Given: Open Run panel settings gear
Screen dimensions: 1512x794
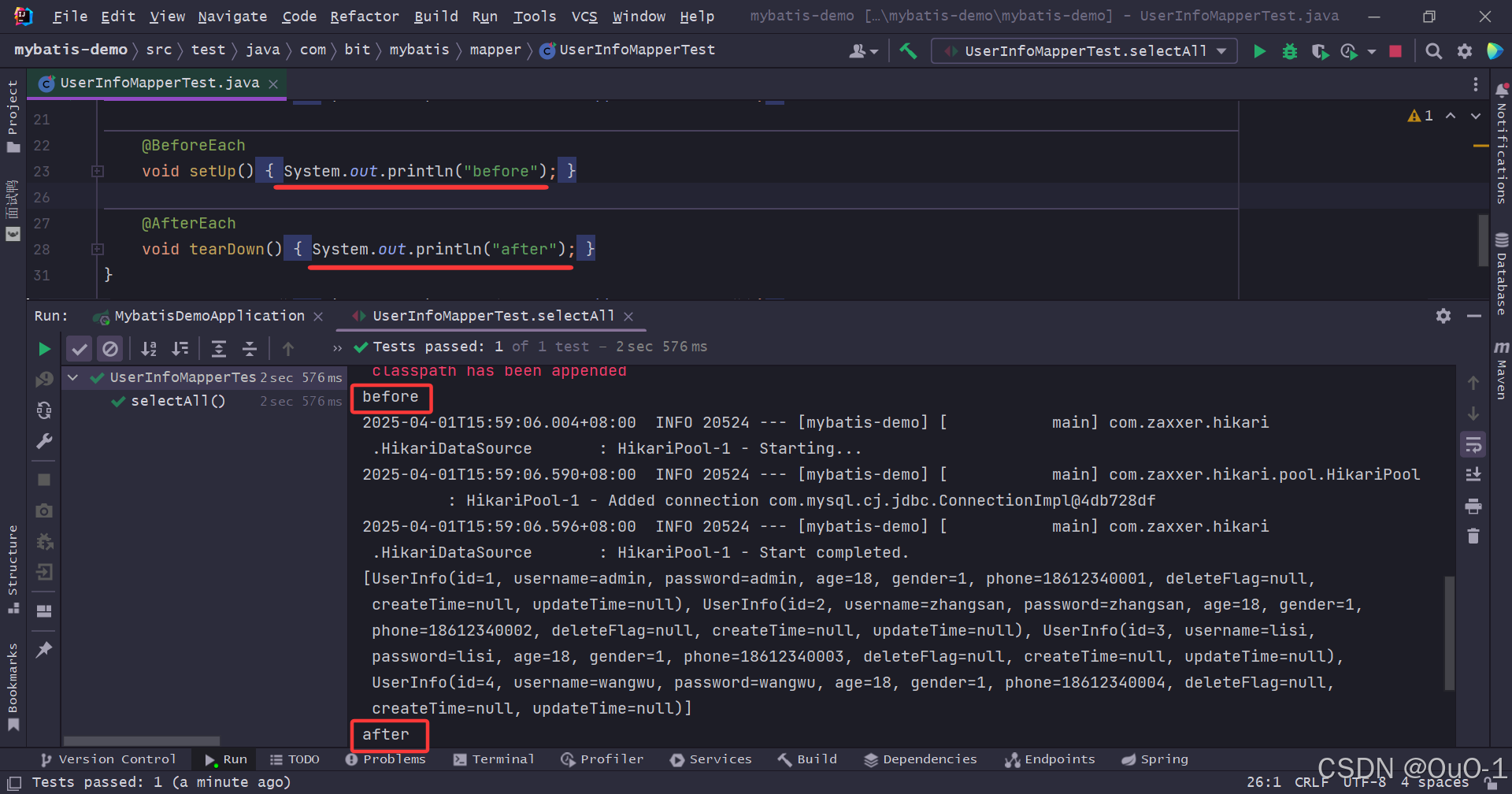Looking at the screenshot, I should tap(1443, 316).
